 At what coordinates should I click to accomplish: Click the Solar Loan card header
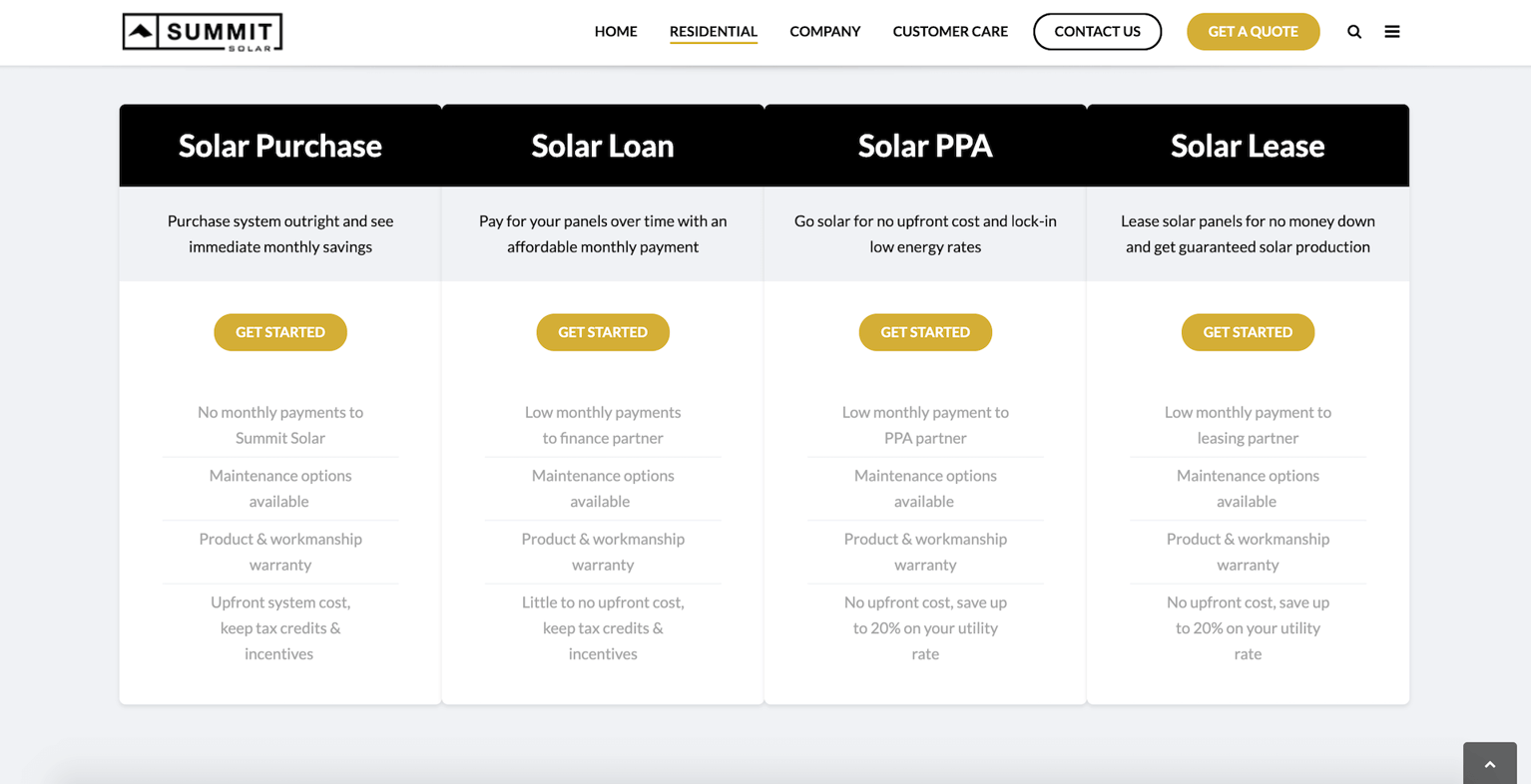[603, 146]
